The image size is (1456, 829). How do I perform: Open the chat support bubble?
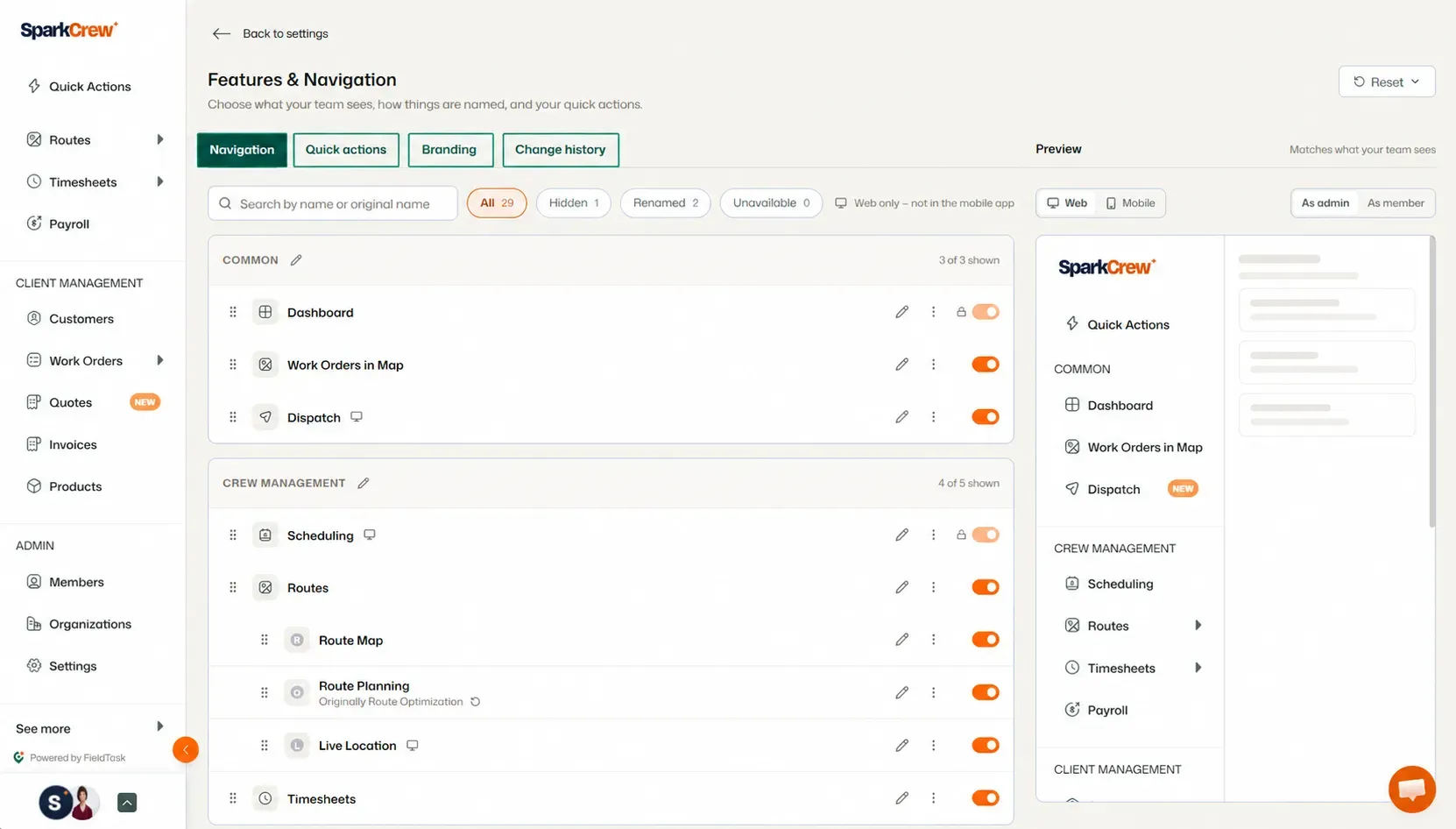1411,789
